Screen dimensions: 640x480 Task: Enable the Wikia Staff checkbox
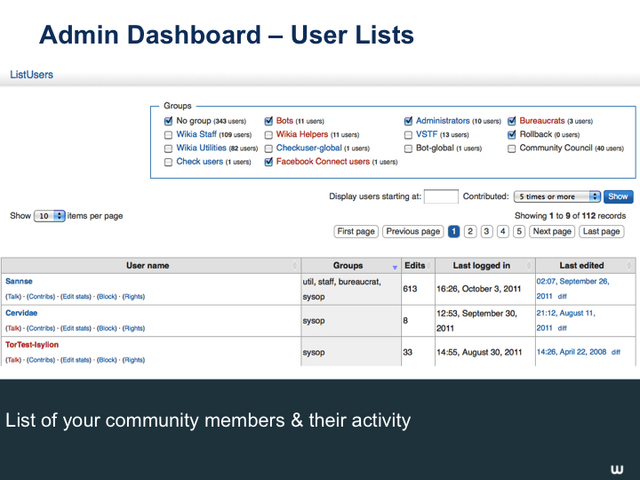[x=168, y=135]
